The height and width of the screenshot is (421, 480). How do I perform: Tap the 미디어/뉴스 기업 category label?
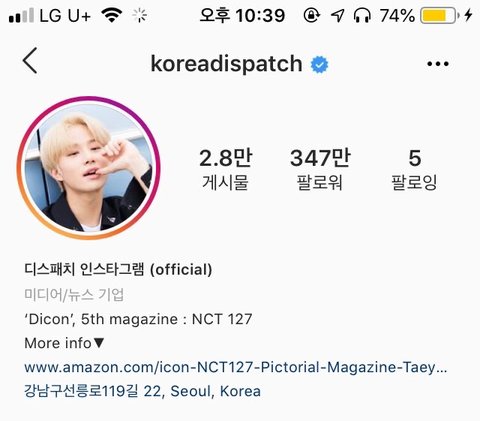74,295
